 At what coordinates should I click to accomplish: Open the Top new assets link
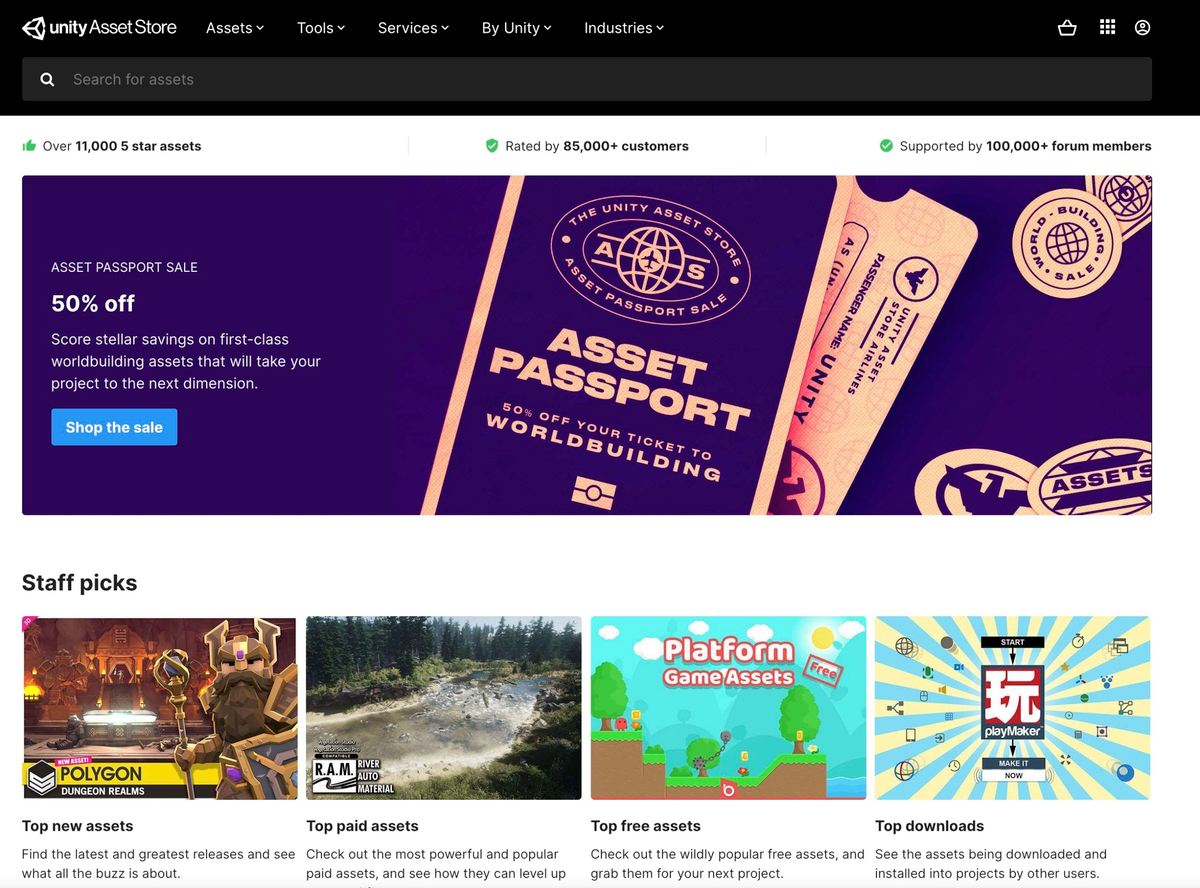pyautogui.click(x=77, y=826)
